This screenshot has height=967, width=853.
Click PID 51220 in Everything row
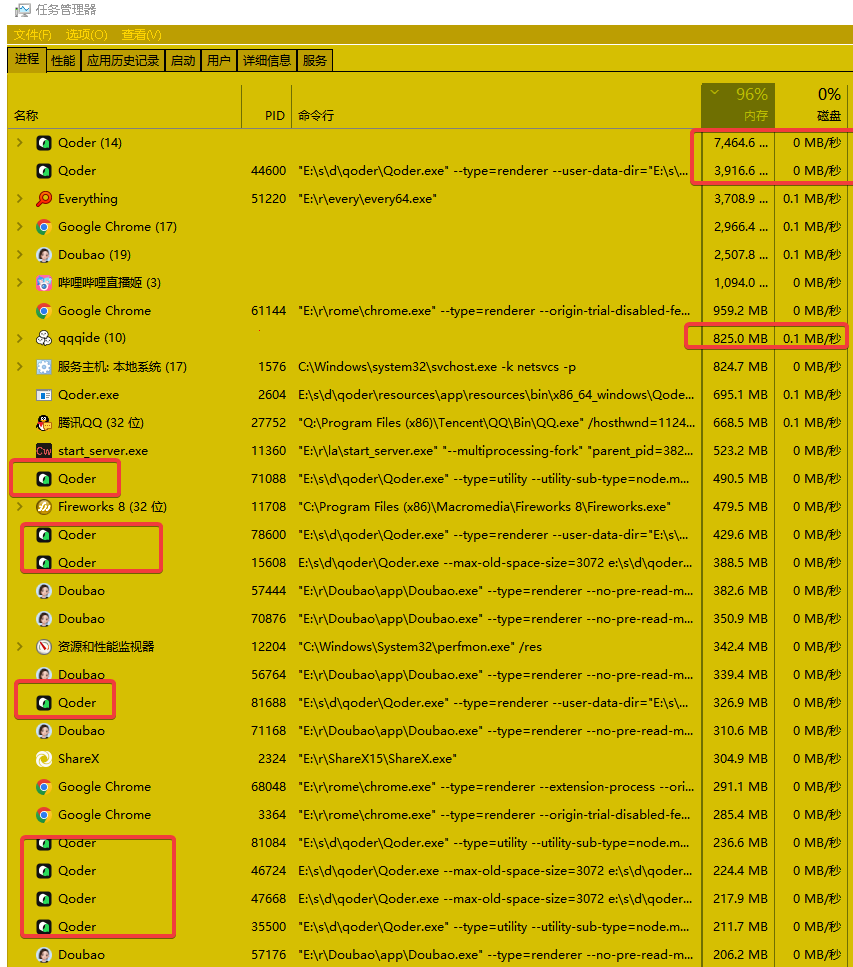[x=268, y=199]
